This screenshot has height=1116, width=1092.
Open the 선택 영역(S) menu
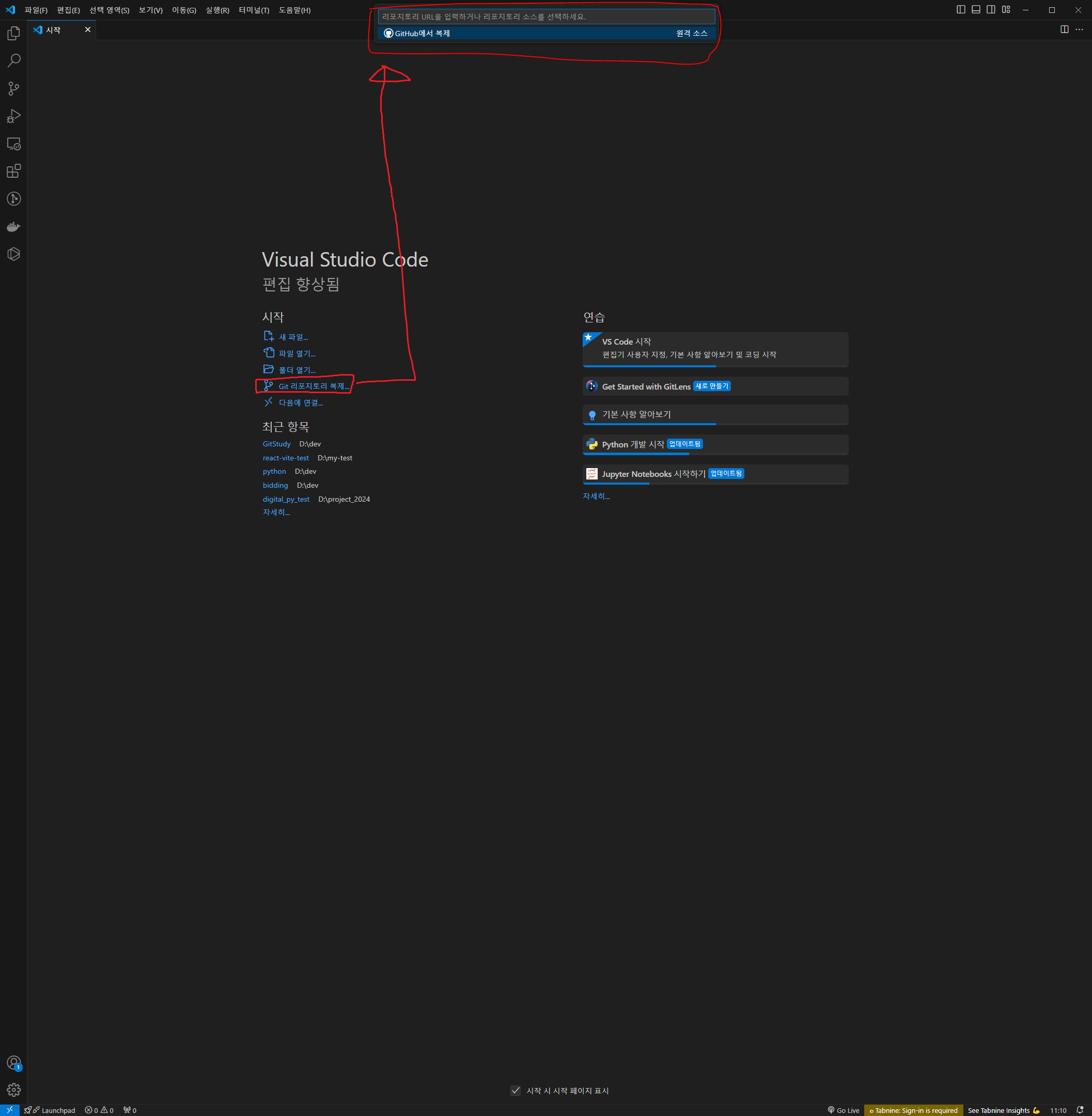tap(109, 10)
